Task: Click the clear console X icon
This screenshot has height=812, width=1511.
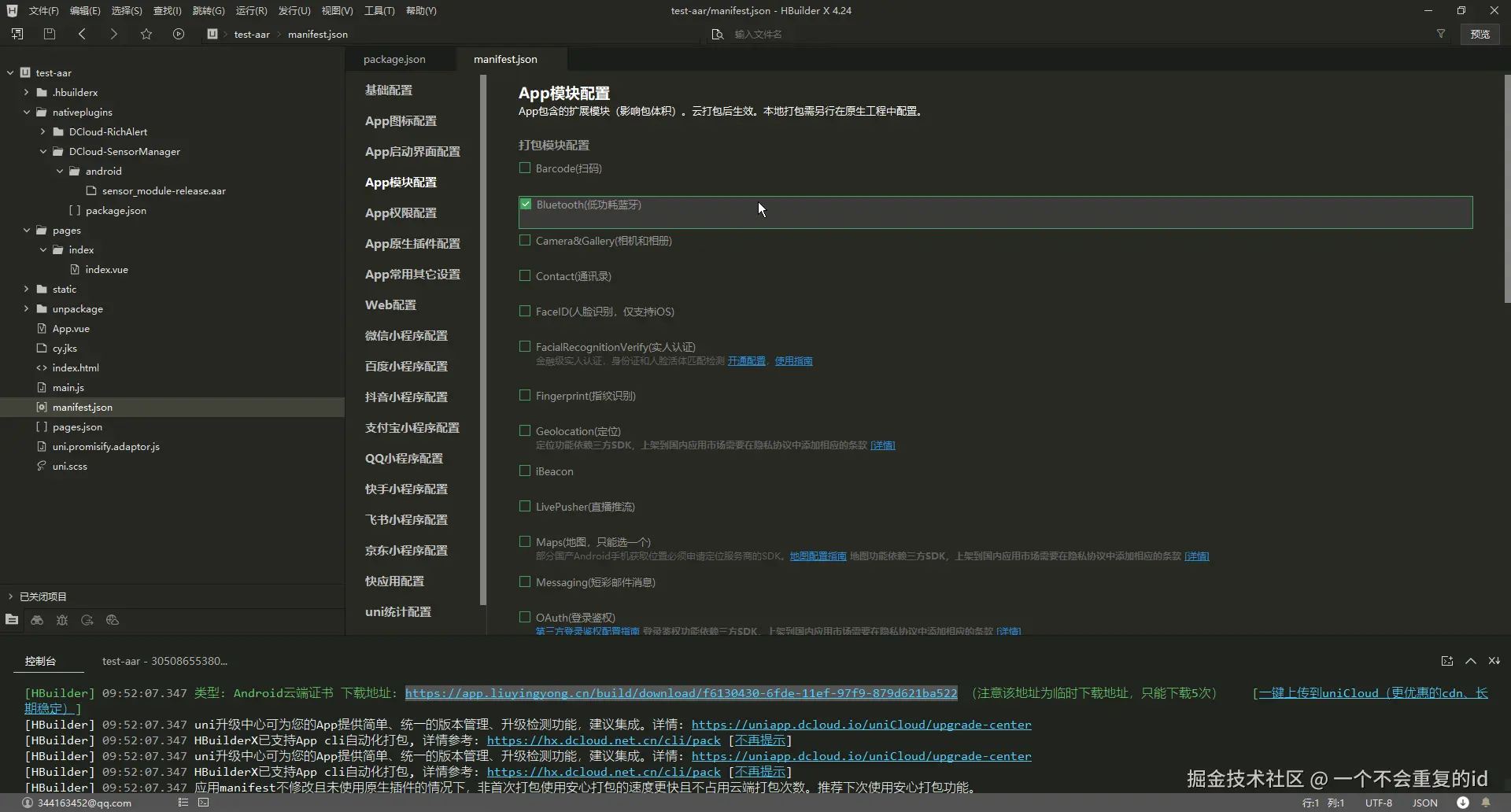Action: pos(1494,661)
